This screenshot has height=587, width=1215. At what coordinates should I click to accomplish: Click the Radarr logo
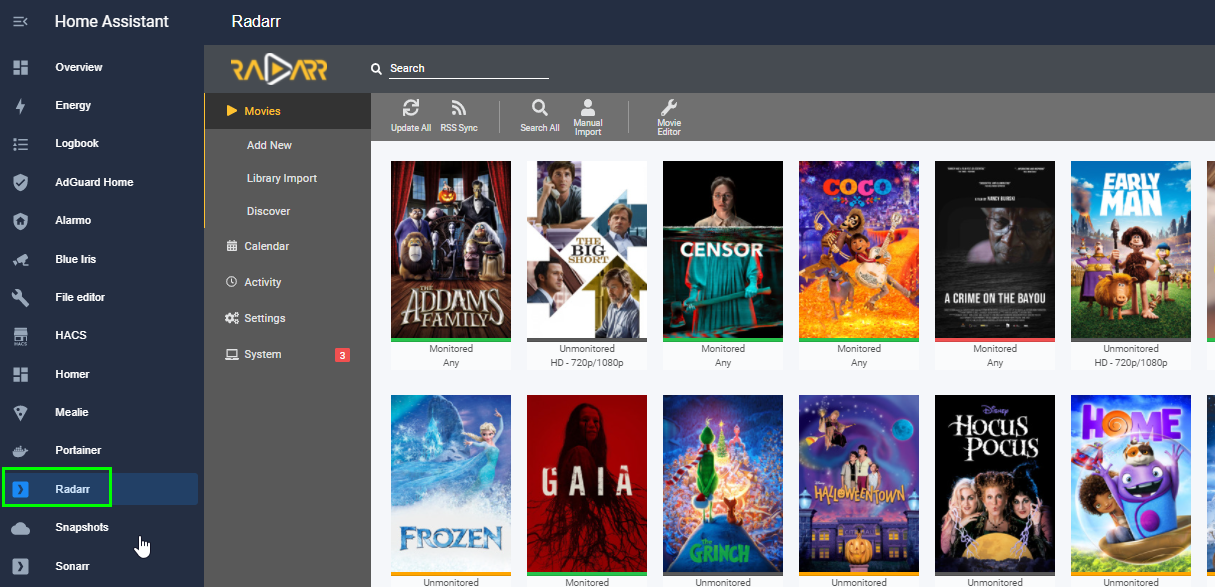click(279, 69)
